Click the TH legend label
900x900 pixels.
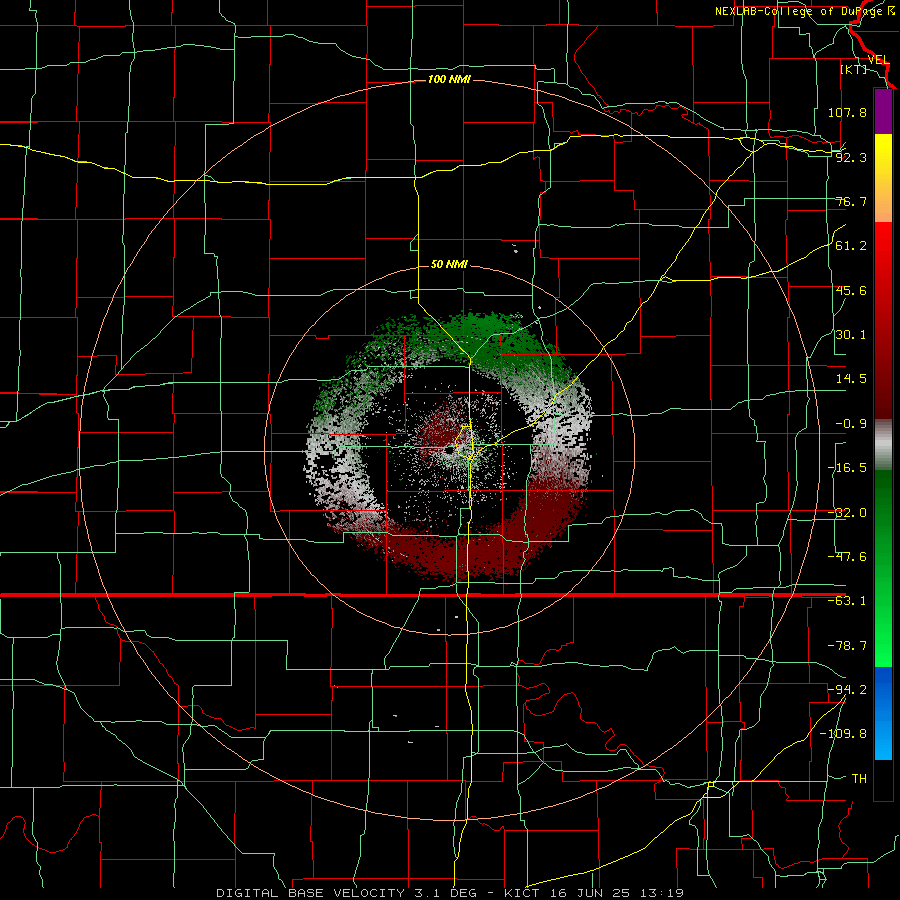(x=859, y=779)
